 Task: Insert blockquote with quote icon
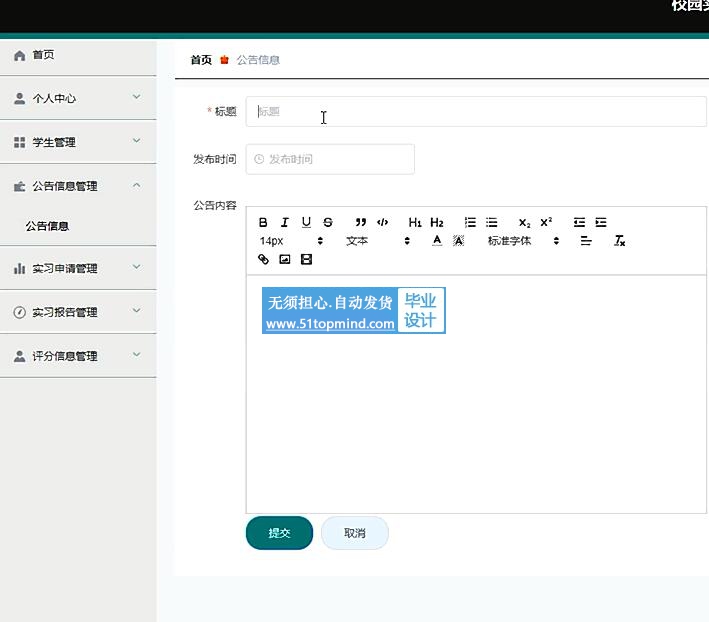(360, 222)
